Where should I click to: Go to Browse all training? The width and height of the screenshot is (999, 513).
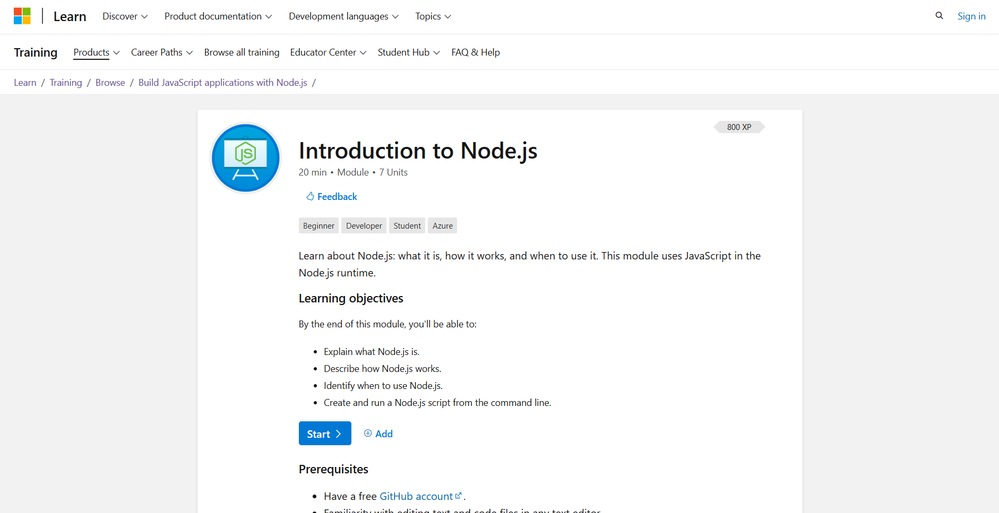pyautogui.click(x=241, y=52)
